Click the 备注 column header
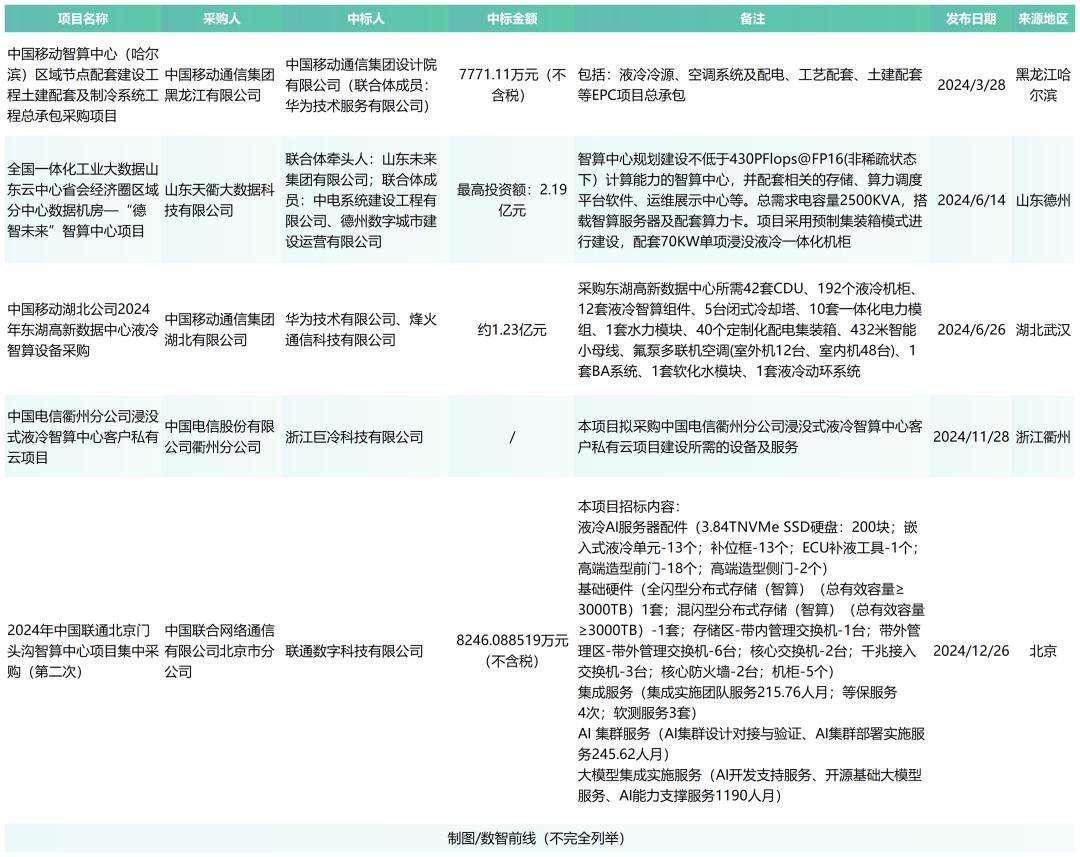Screen dimensions: 1080x857 point(752,19)
